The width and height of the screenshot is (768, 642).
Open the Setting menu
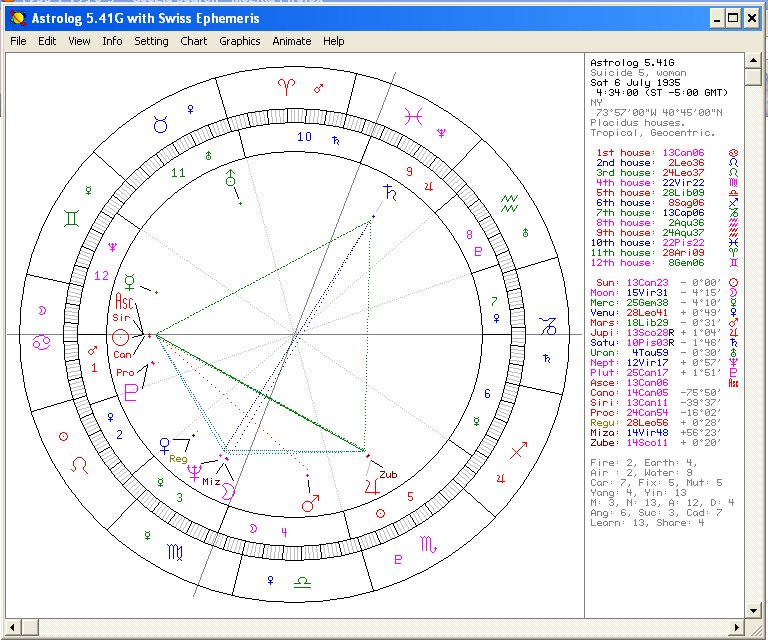coord(151,41)
